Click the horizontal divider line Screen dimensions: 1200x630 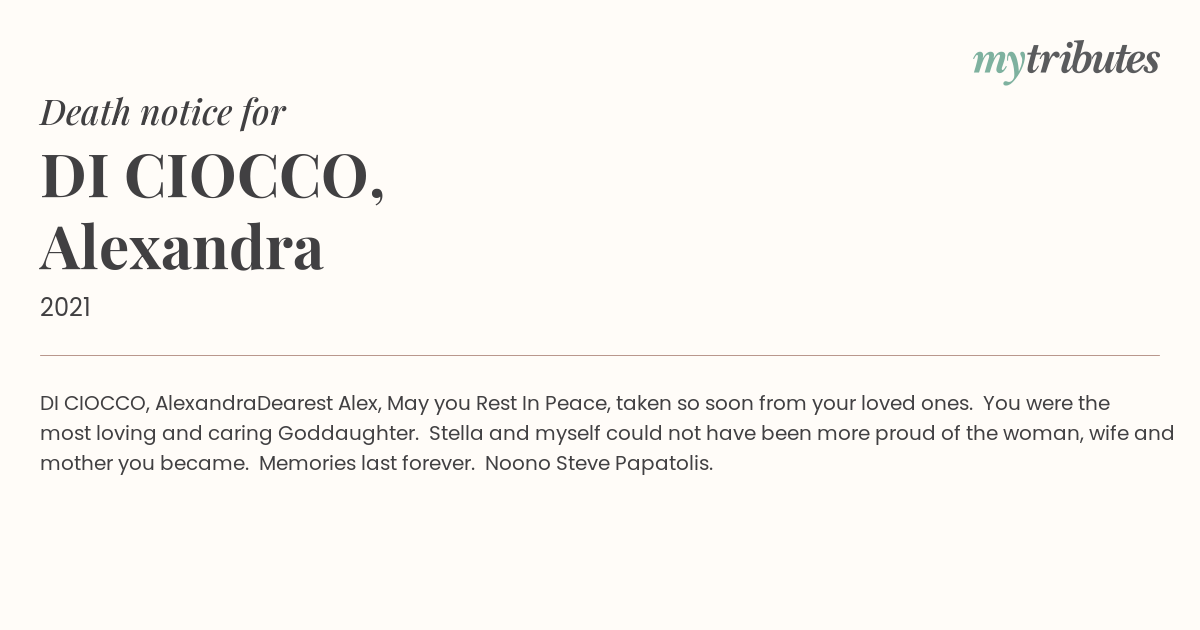click(600, 355)
